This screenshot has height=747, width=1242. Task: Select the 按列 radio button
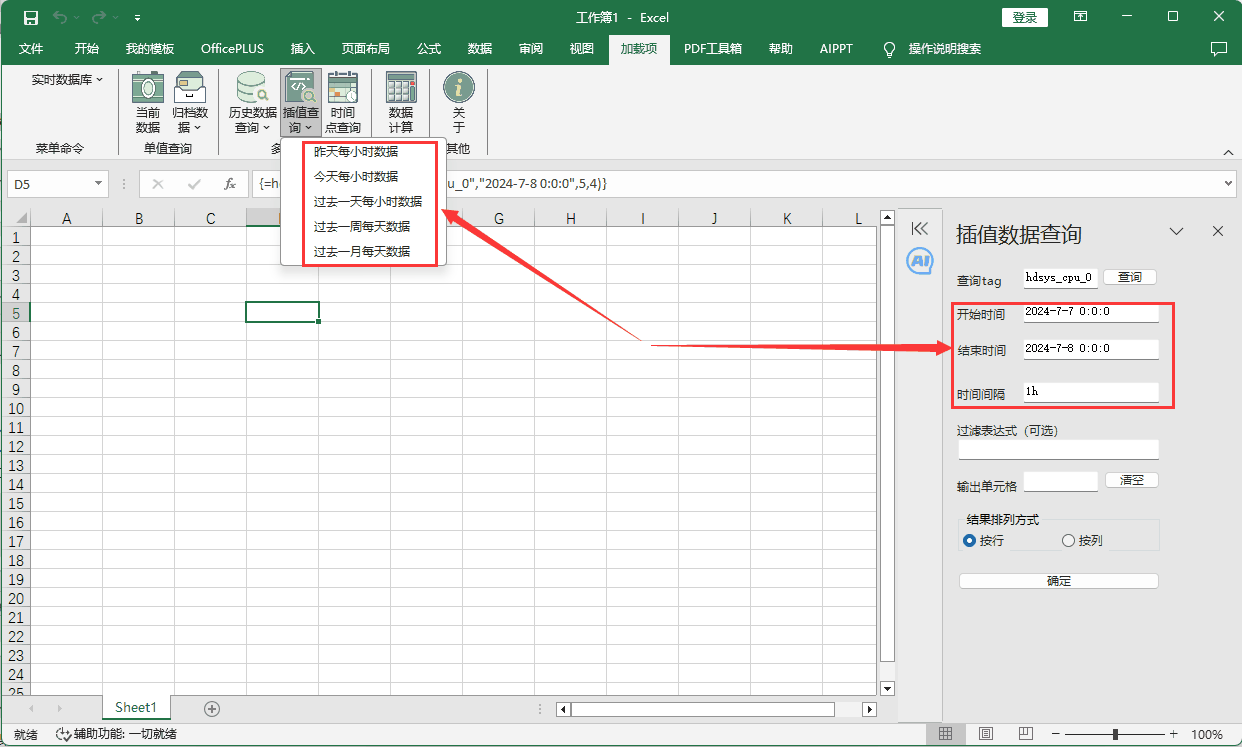(x=1068, y=540)
